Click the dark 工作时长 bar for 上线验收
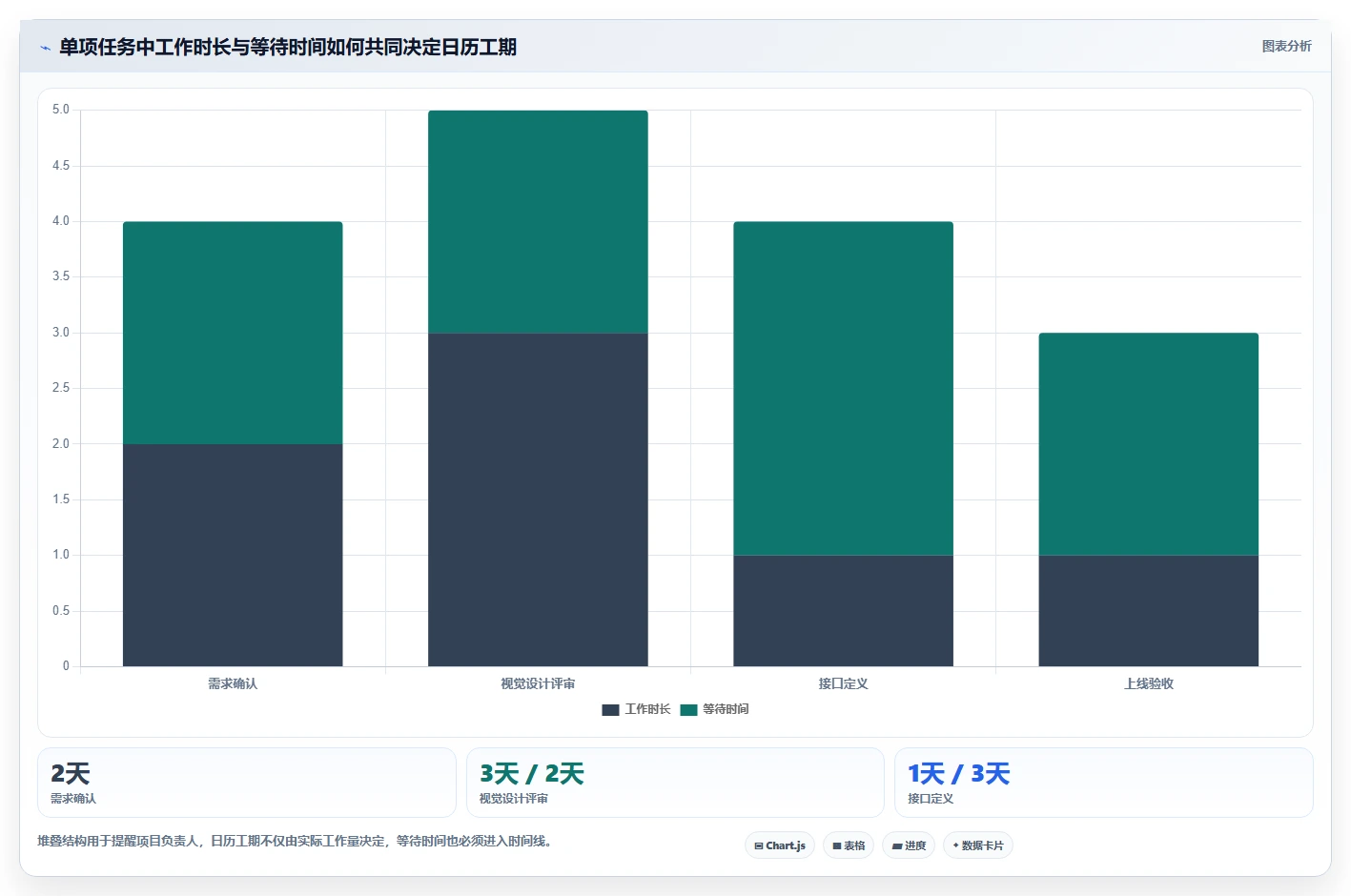1351x896 pixels. (1148, 611)
